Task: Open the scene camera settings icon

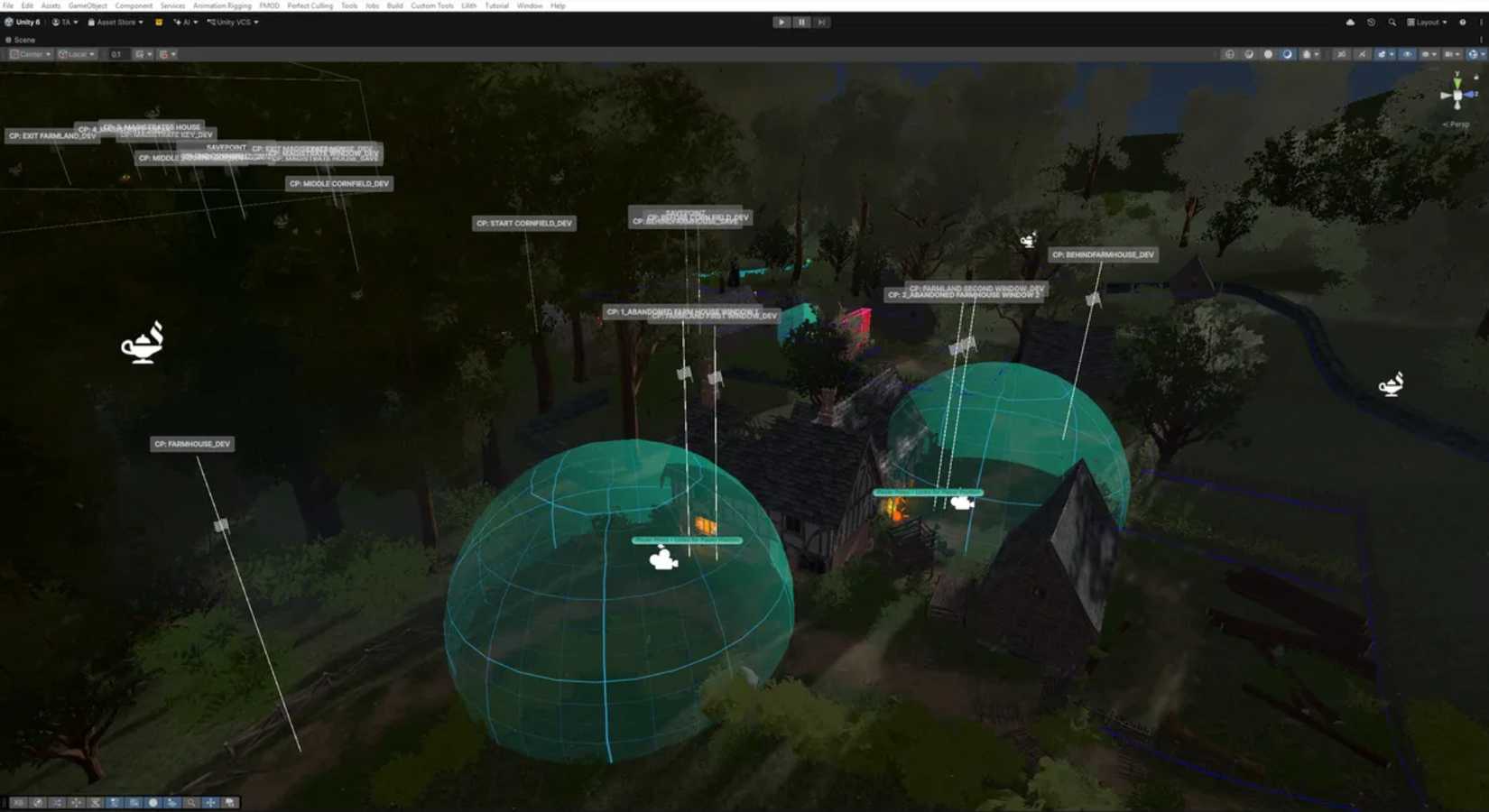Action: tap(1450, 54)
